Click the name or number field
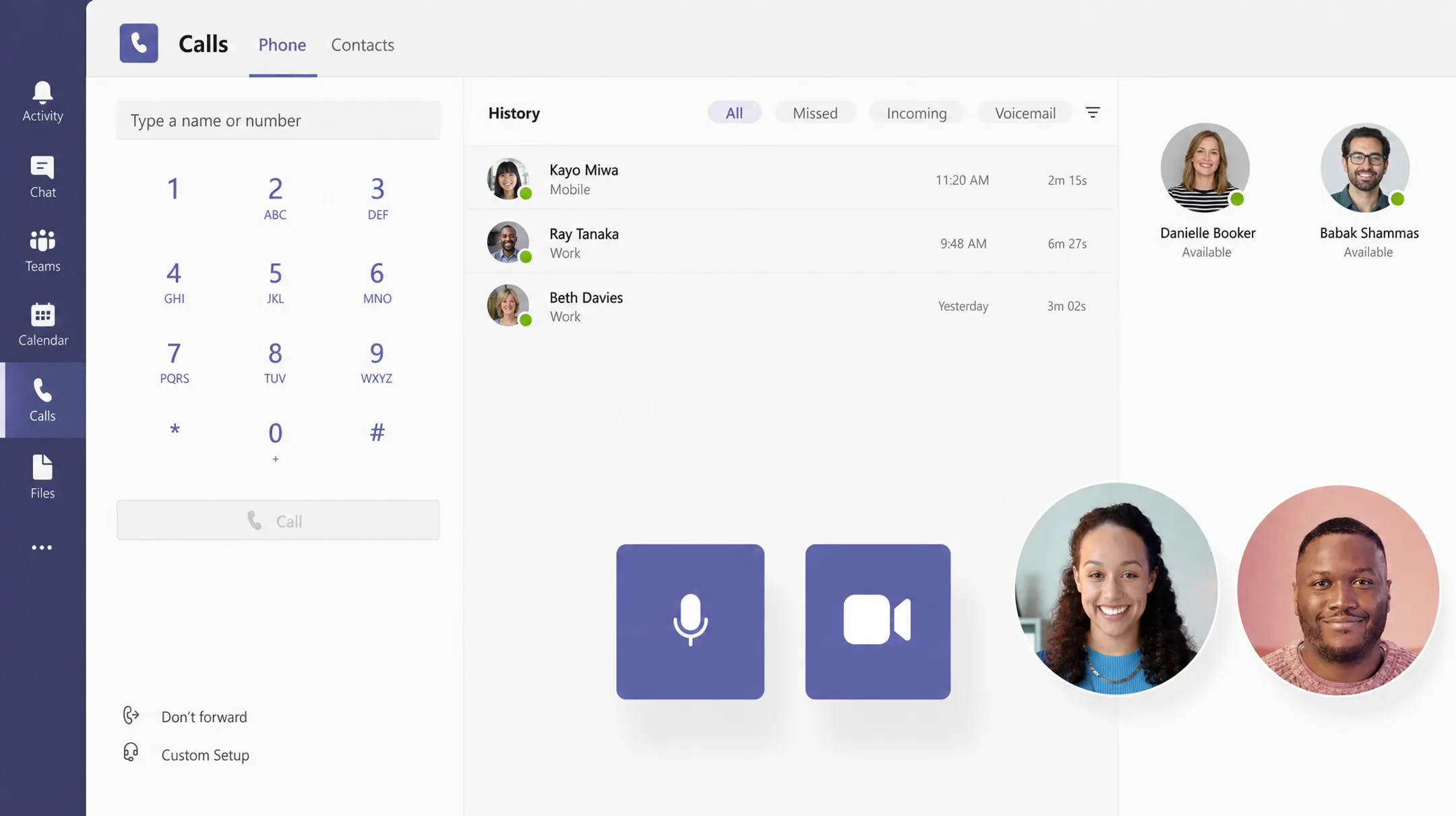 [278, 120]
